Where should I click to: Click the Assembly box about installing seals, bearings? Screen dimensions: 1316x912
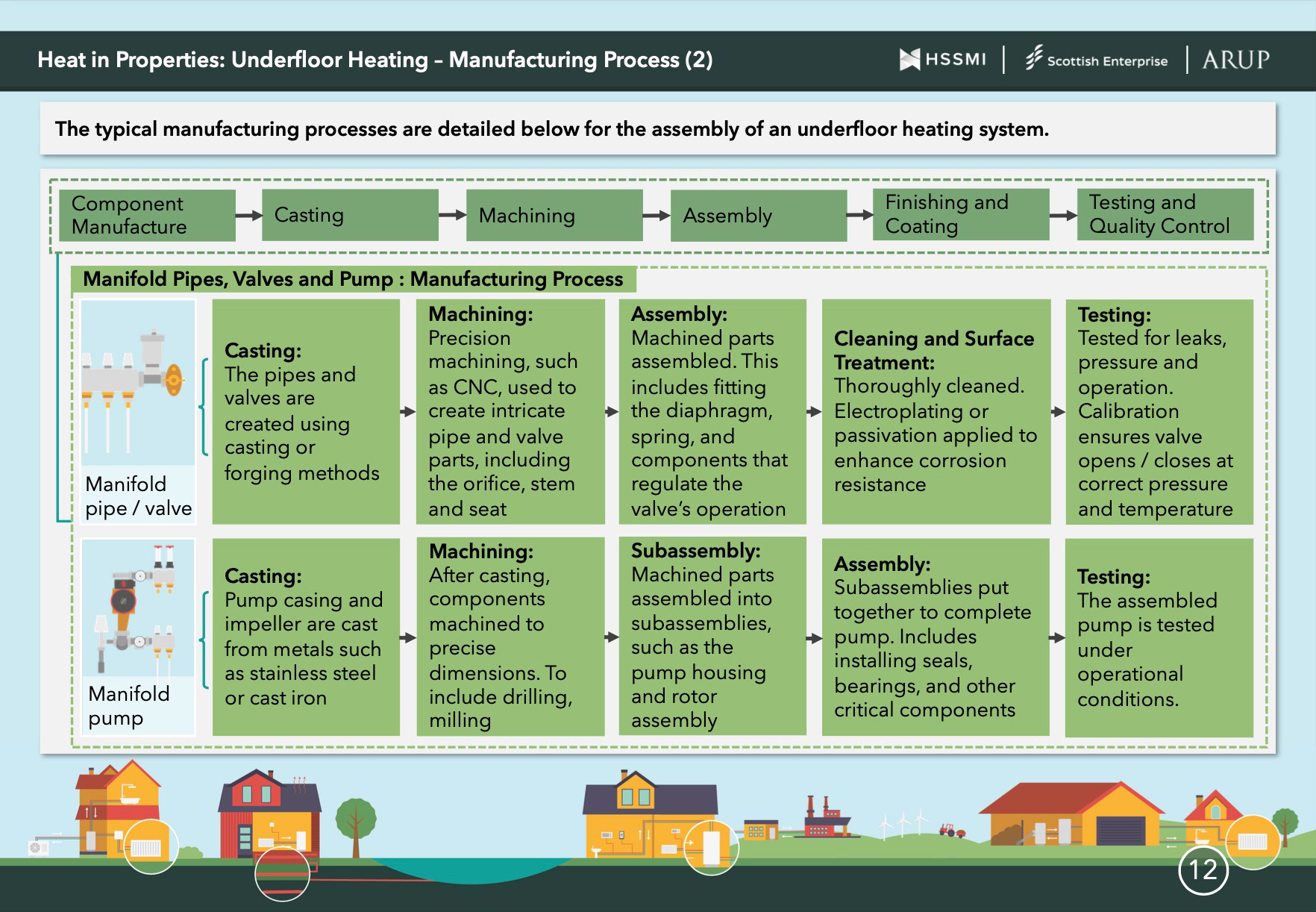[936, 637]
